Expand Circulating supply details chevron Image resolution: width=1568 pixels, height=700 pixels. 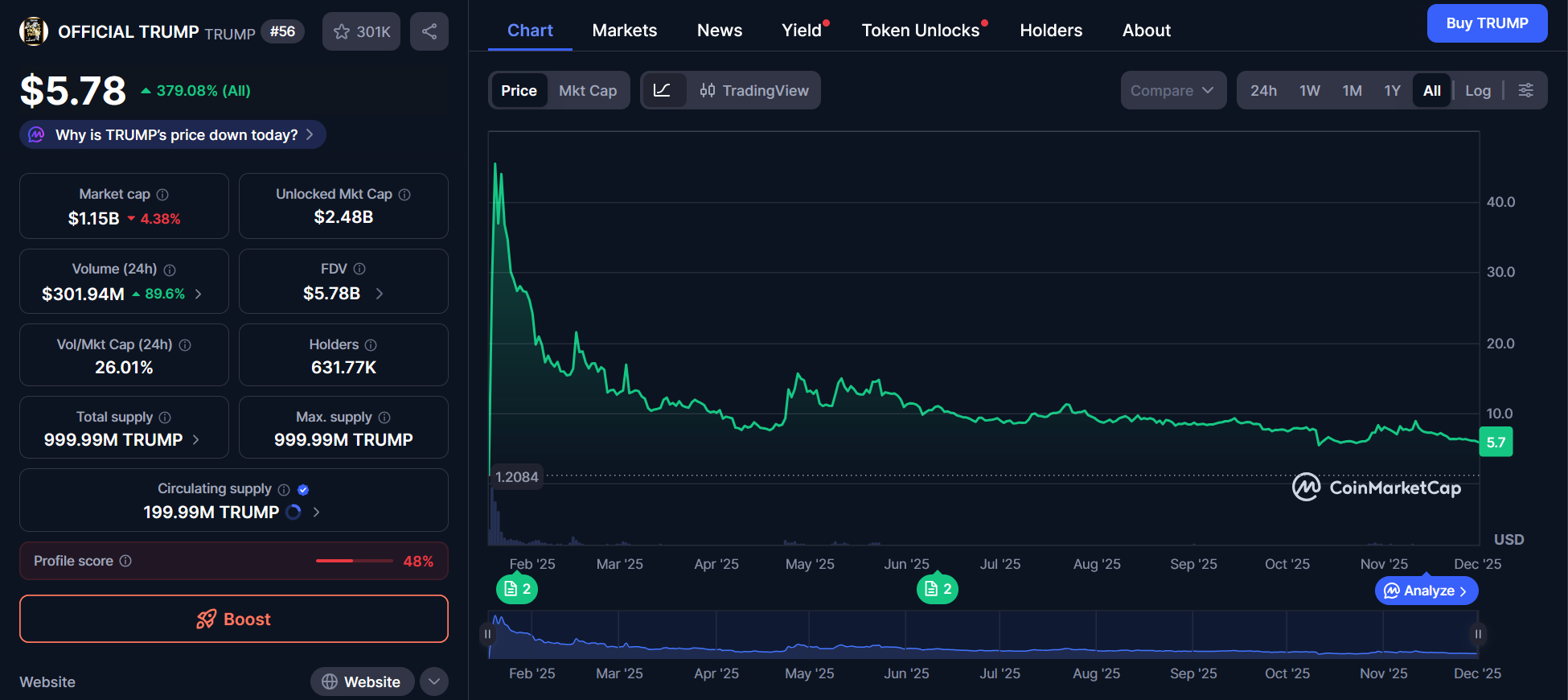[x=316, y=512]
